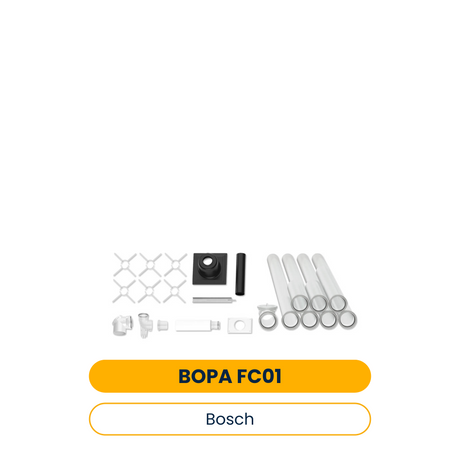Viewport: 460px width, 460px height.
Task: Click the rightmost tube opening in back row
Action: pos(338,304)
